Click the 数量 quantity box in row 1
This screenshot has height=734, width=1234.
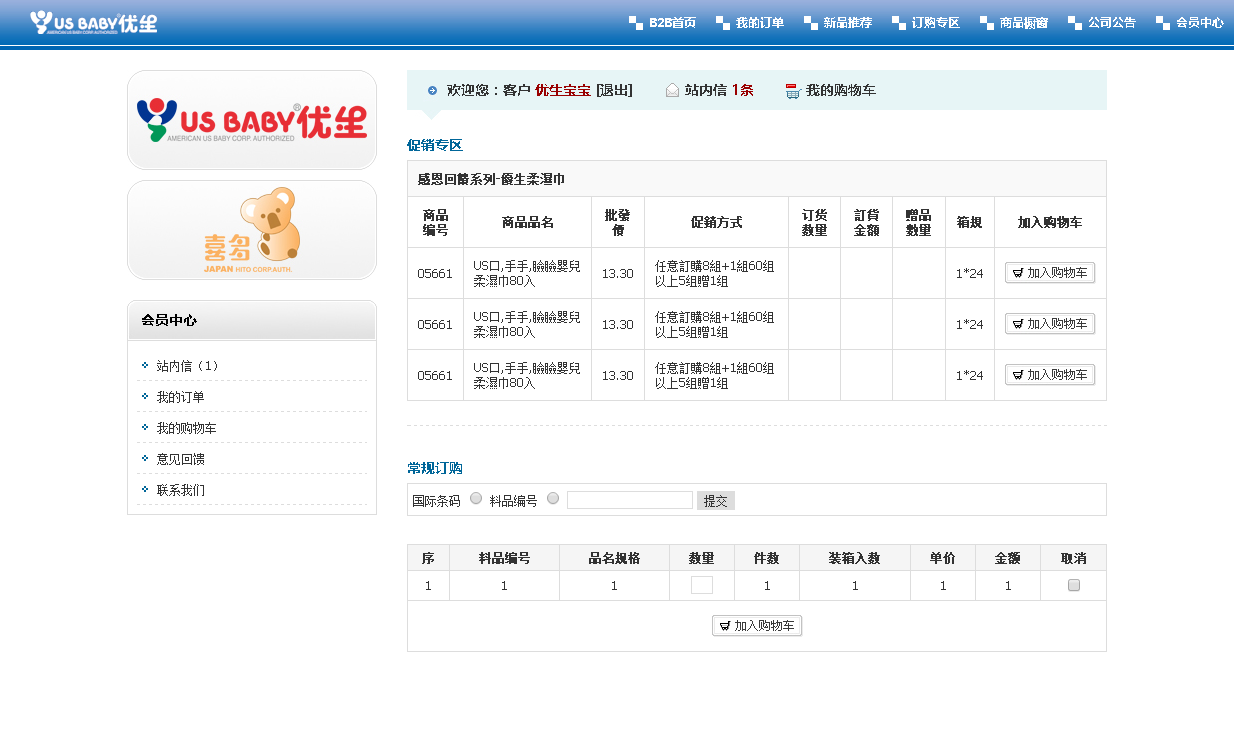702,586
